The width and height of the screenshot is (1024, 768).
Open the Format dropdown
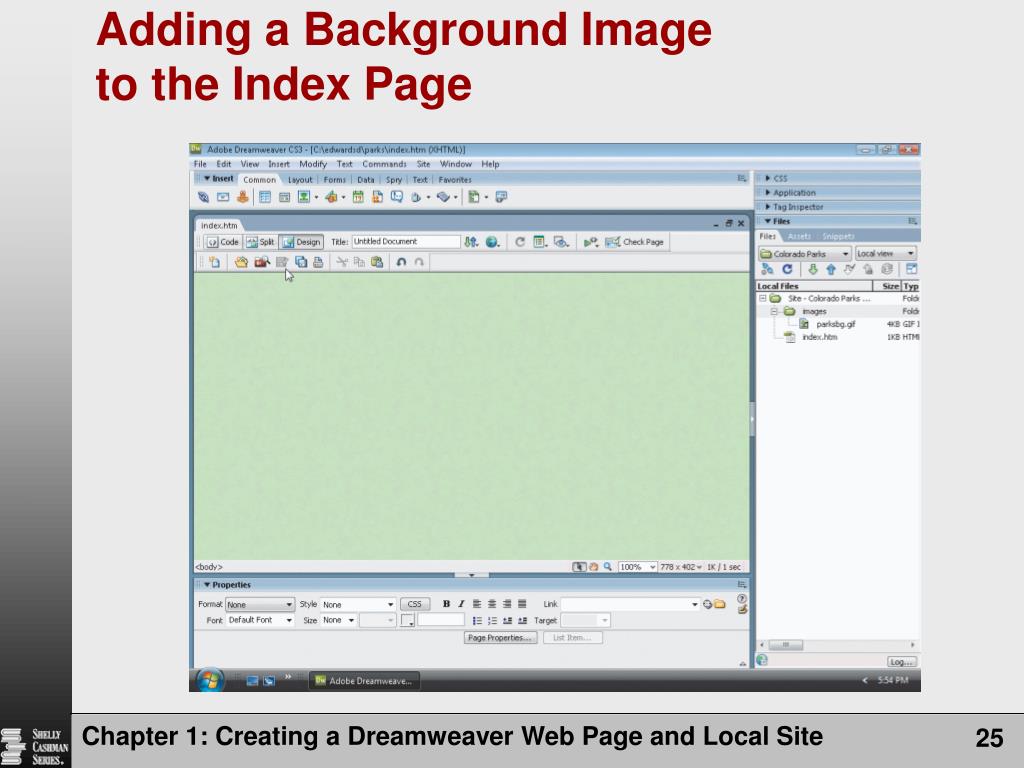tap(260, 605)
